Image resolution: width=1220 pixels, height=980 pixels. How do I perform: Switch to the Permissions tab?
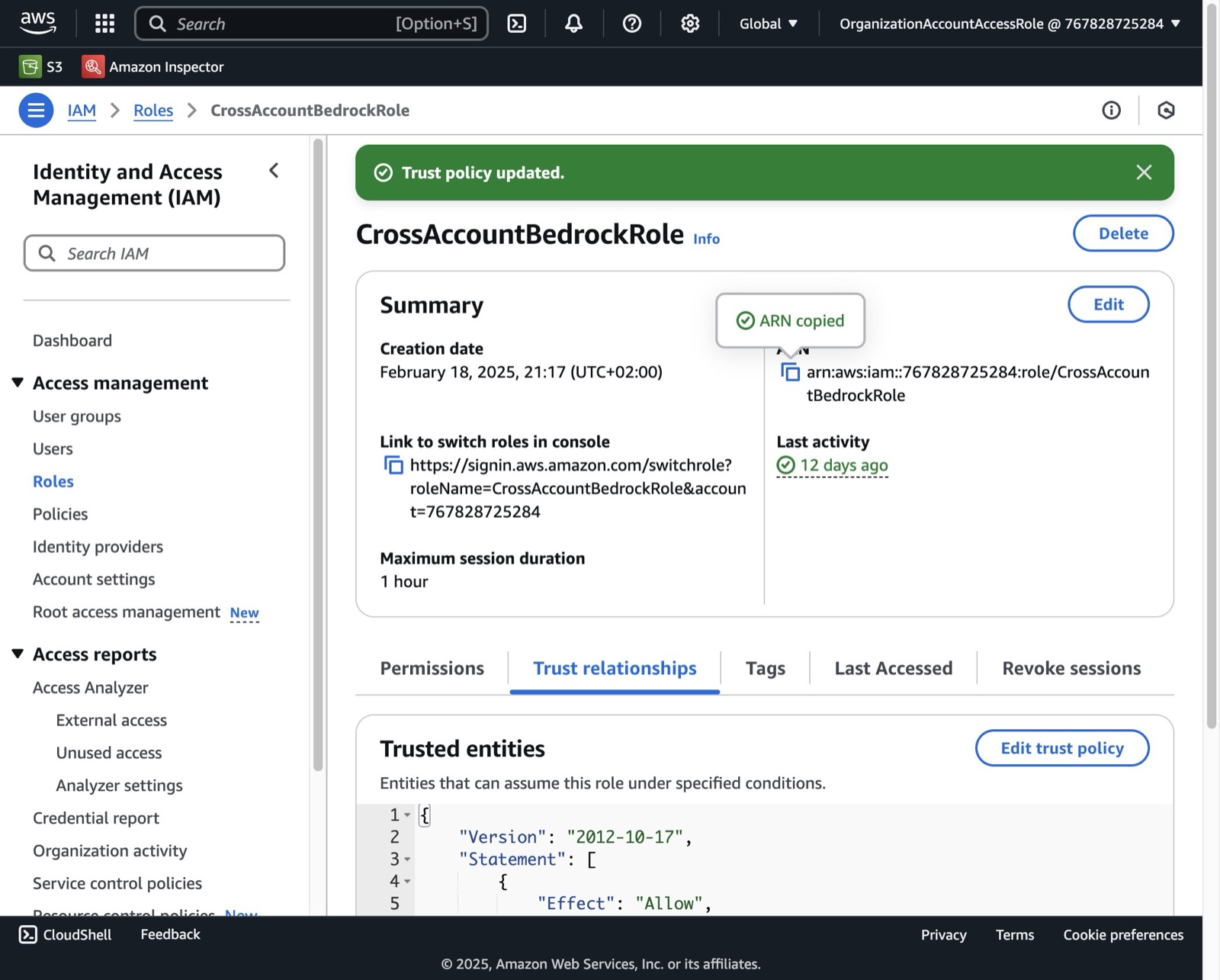pos(432,668)
